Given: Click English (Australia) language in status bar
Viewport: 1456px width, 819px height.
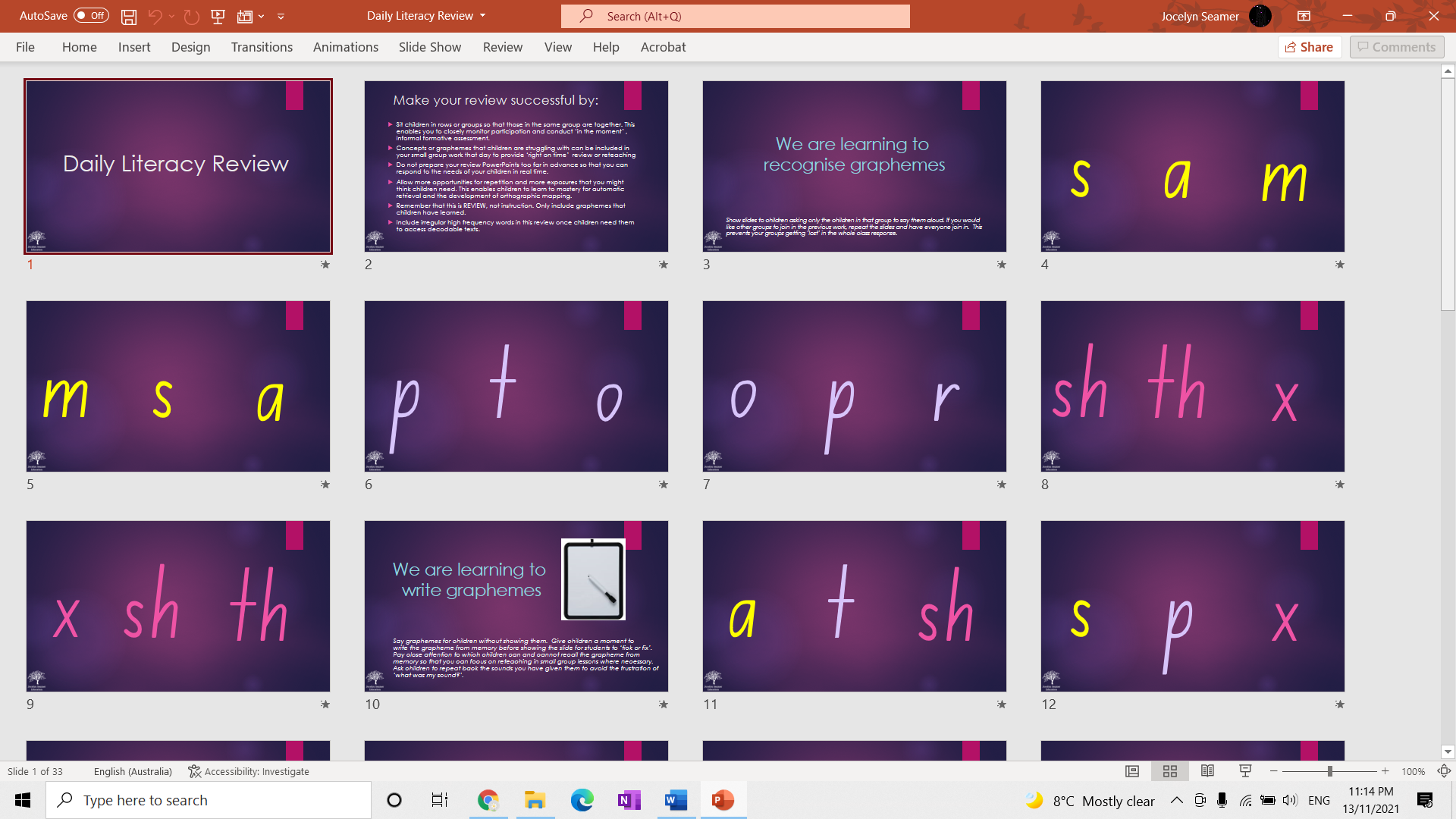Looking at the screenshot, I should pos(133,771).
